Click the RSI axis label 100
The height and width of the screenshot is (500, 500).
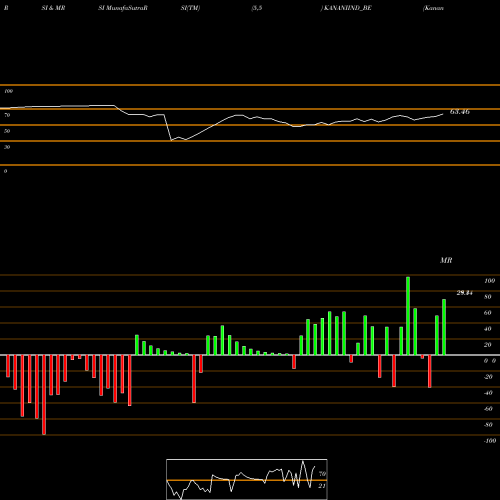(8, 91)
